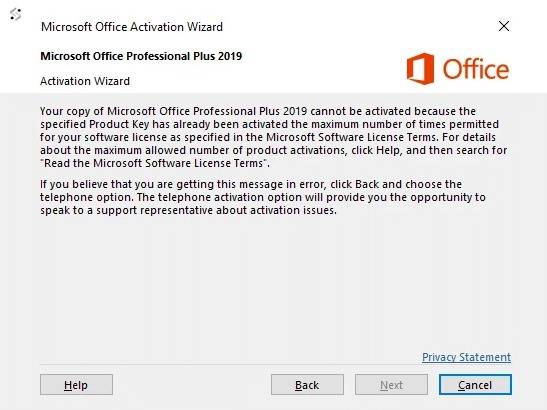Click the bold 'Microsoft Office Professional Plus 2019' heading
The image size is (547, 410).
(141, 56)
